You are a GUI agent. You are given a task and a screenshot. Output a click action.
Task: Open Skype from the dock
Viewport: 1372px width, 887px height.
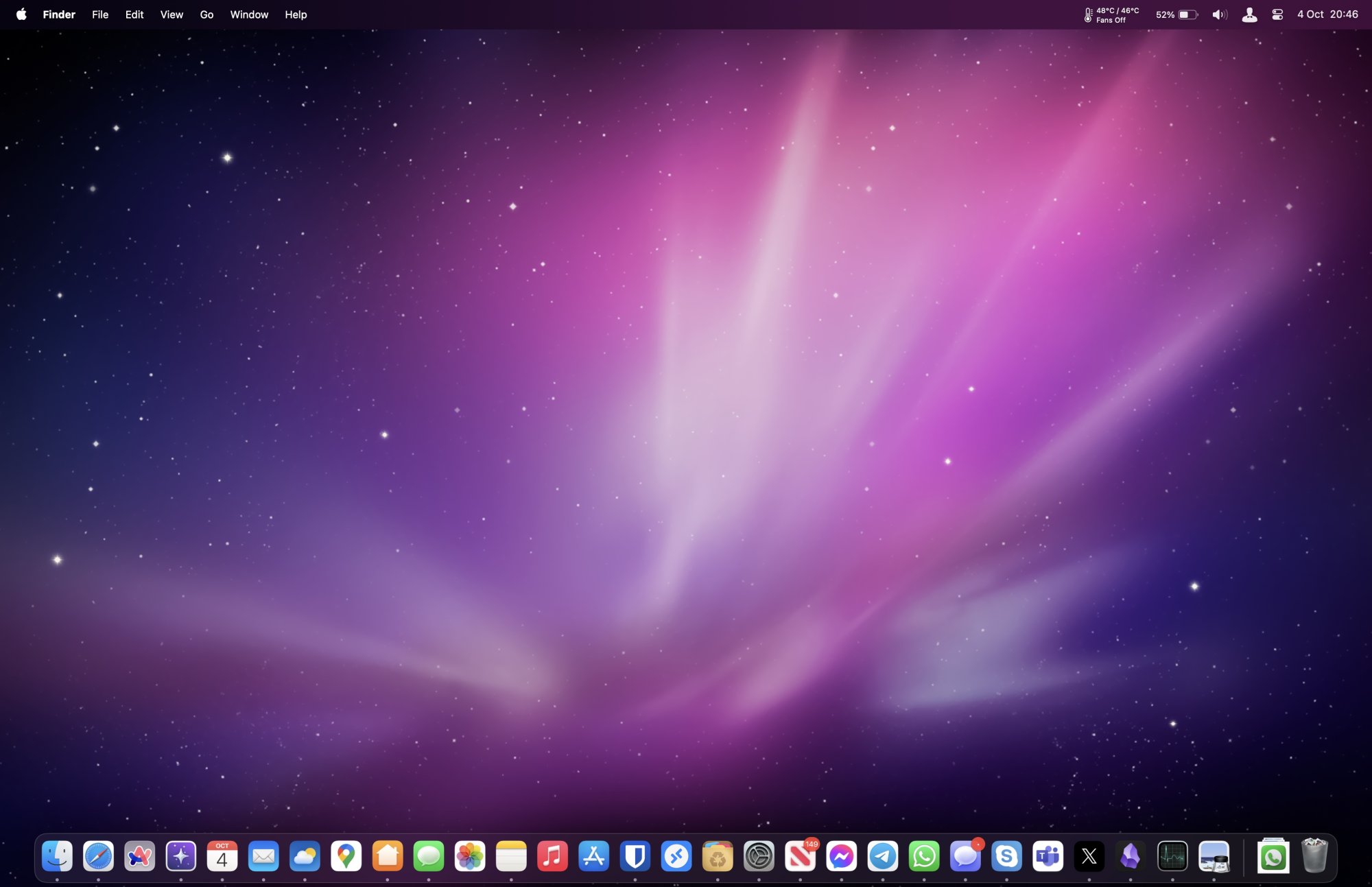1006,856
